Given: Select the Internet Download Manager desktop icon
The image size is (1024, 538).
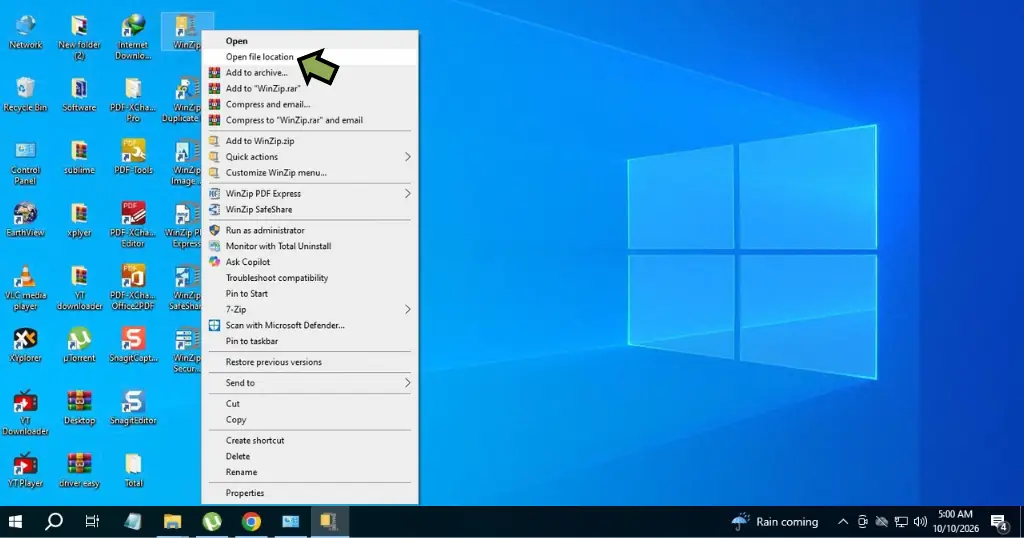Looking at the screenshot, I should point(133,37).
